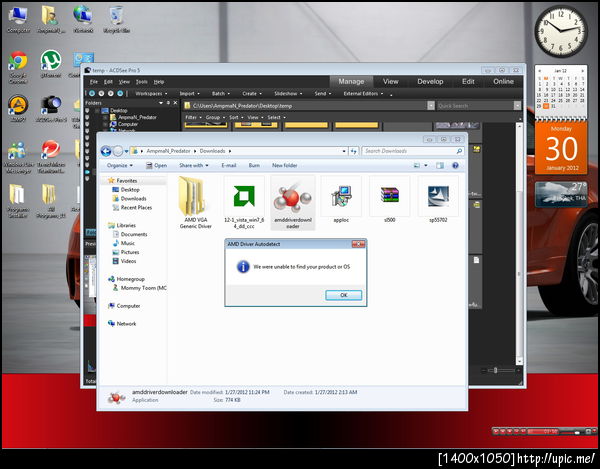The width and height of the screenshot is (600, 469).
Task: Select the sp55702 file
Action: coord(438,200)
